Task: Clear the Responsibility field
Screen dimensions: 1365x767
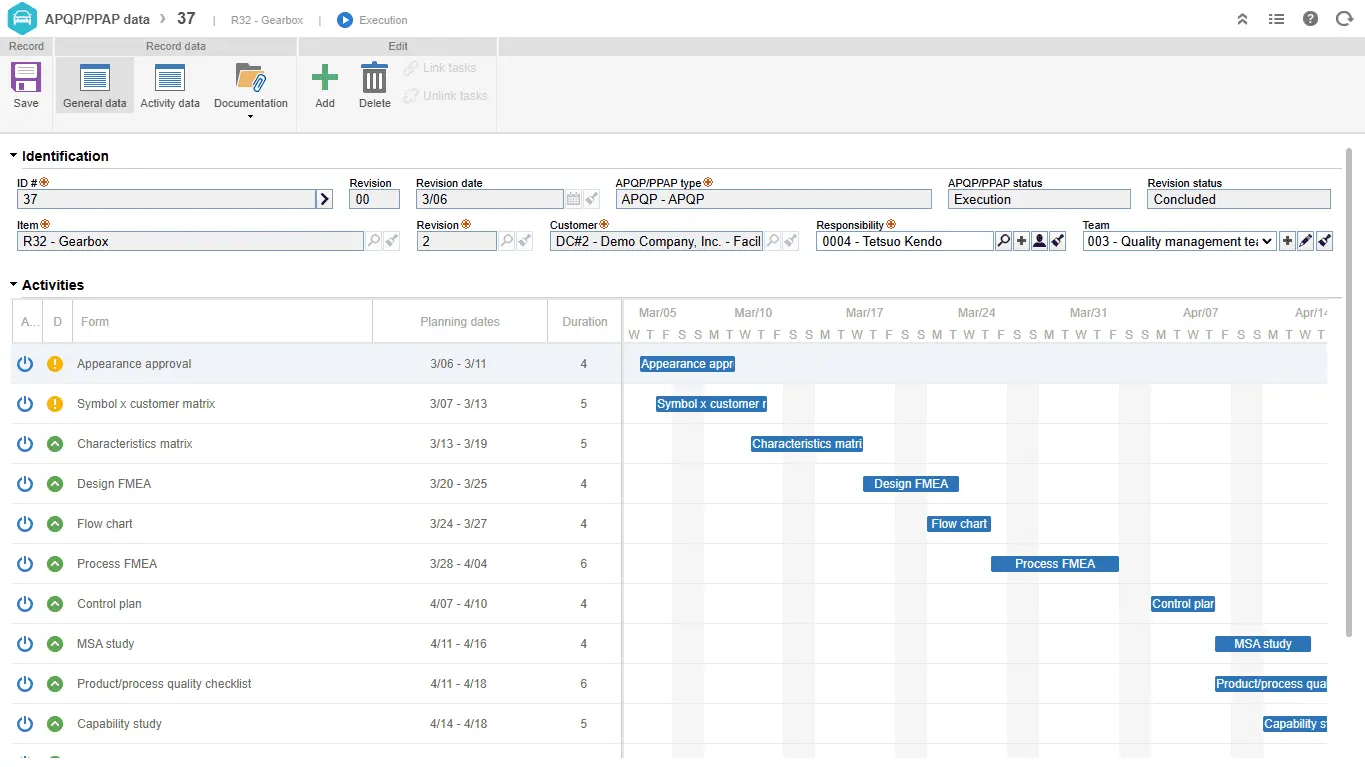Action: (1058, 241)
